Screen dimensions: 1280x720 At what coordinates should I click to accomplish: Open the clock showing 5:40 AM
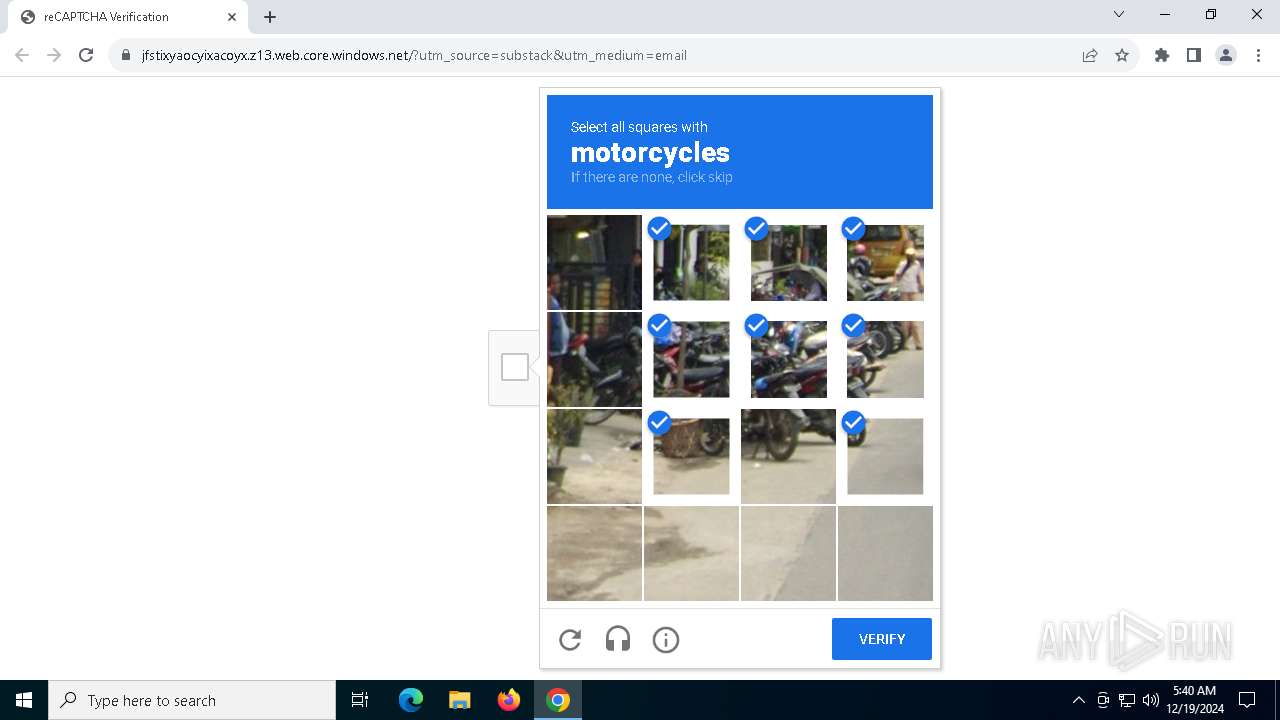(1194, 700)
